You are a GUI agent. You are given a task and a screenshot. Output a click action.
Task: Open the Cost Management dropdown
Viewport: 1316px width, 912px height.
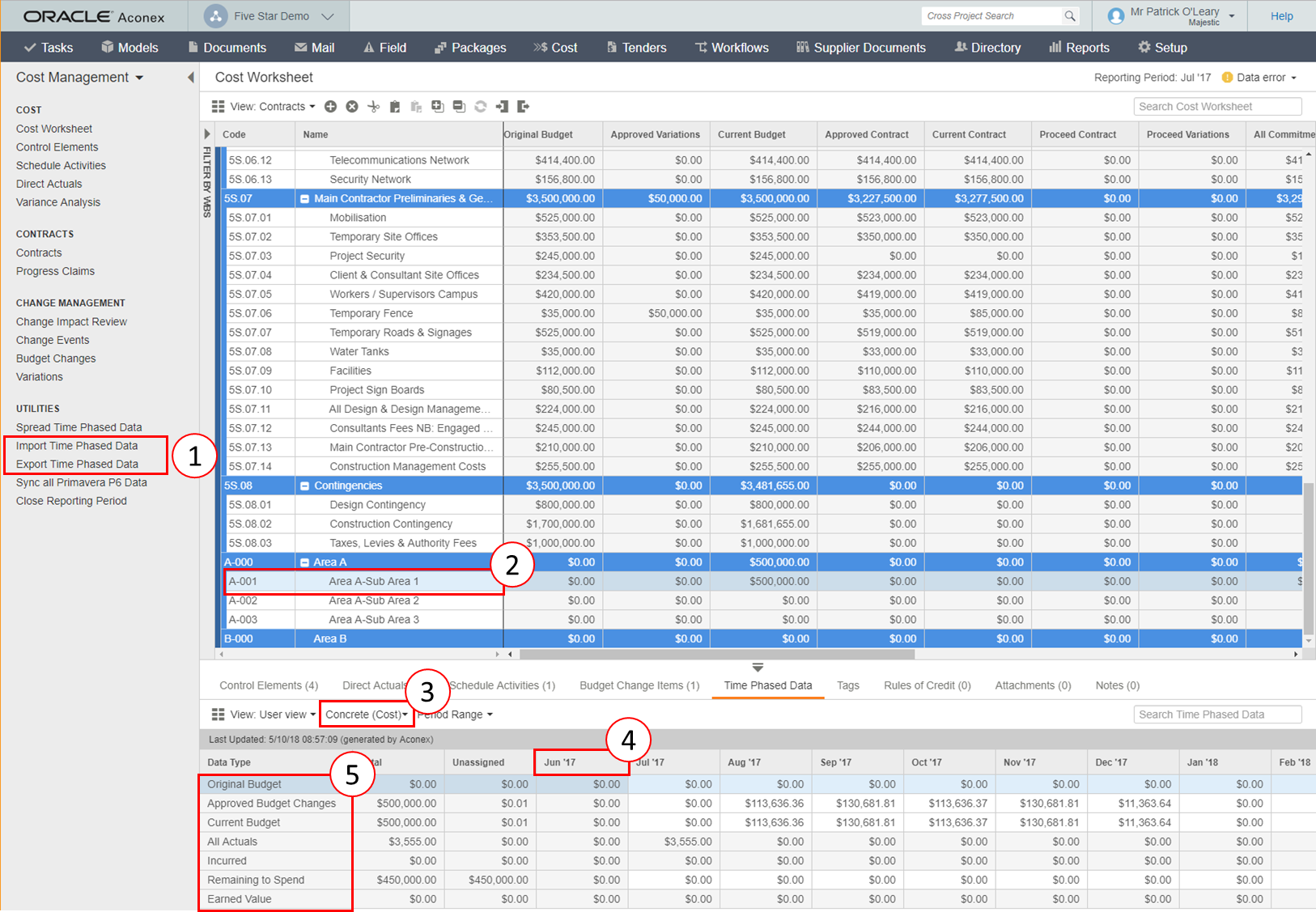(x=139, y=78)
